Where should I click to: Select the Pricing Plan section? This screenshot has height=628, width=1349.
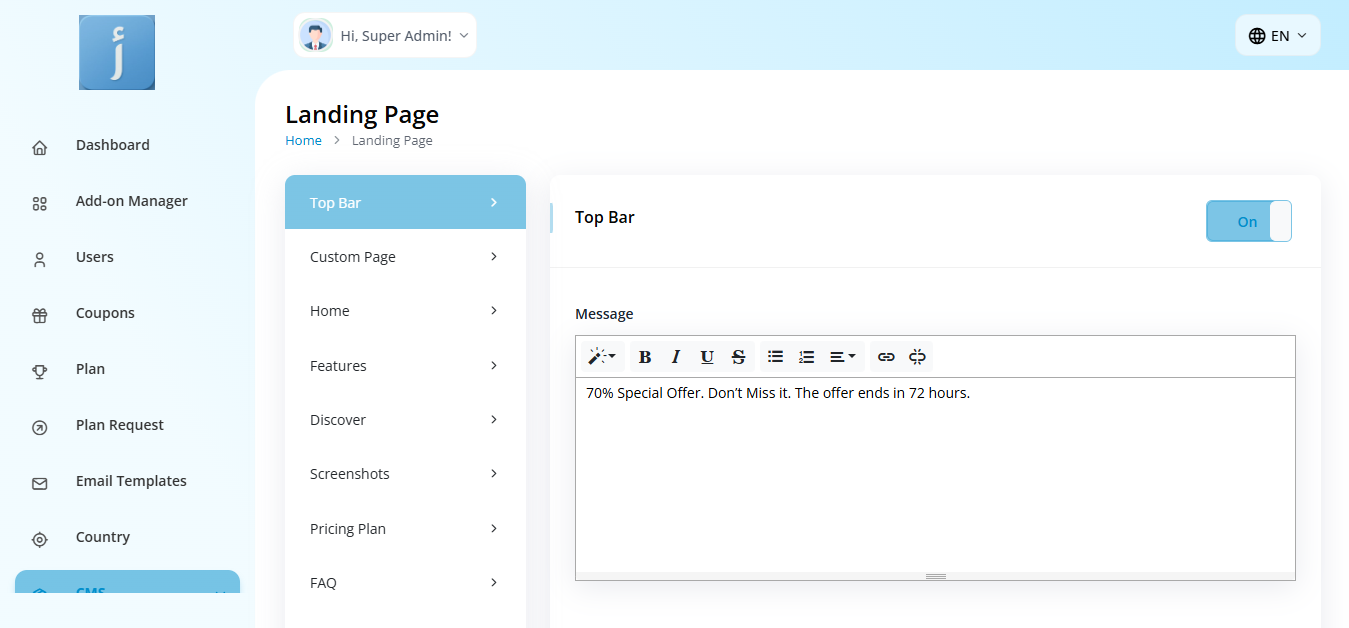click(x=405, y=529)
